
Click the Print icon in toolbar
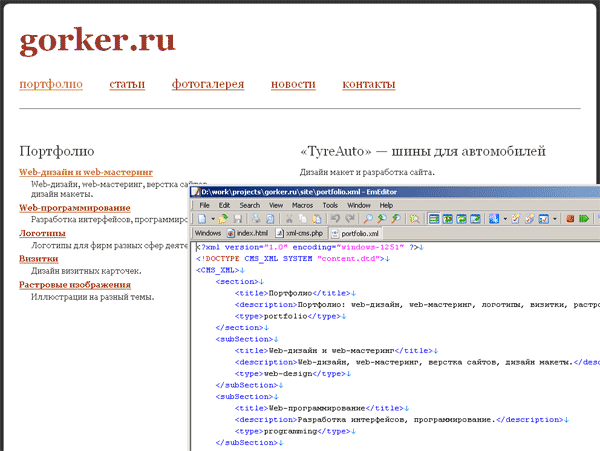point(256,218)
